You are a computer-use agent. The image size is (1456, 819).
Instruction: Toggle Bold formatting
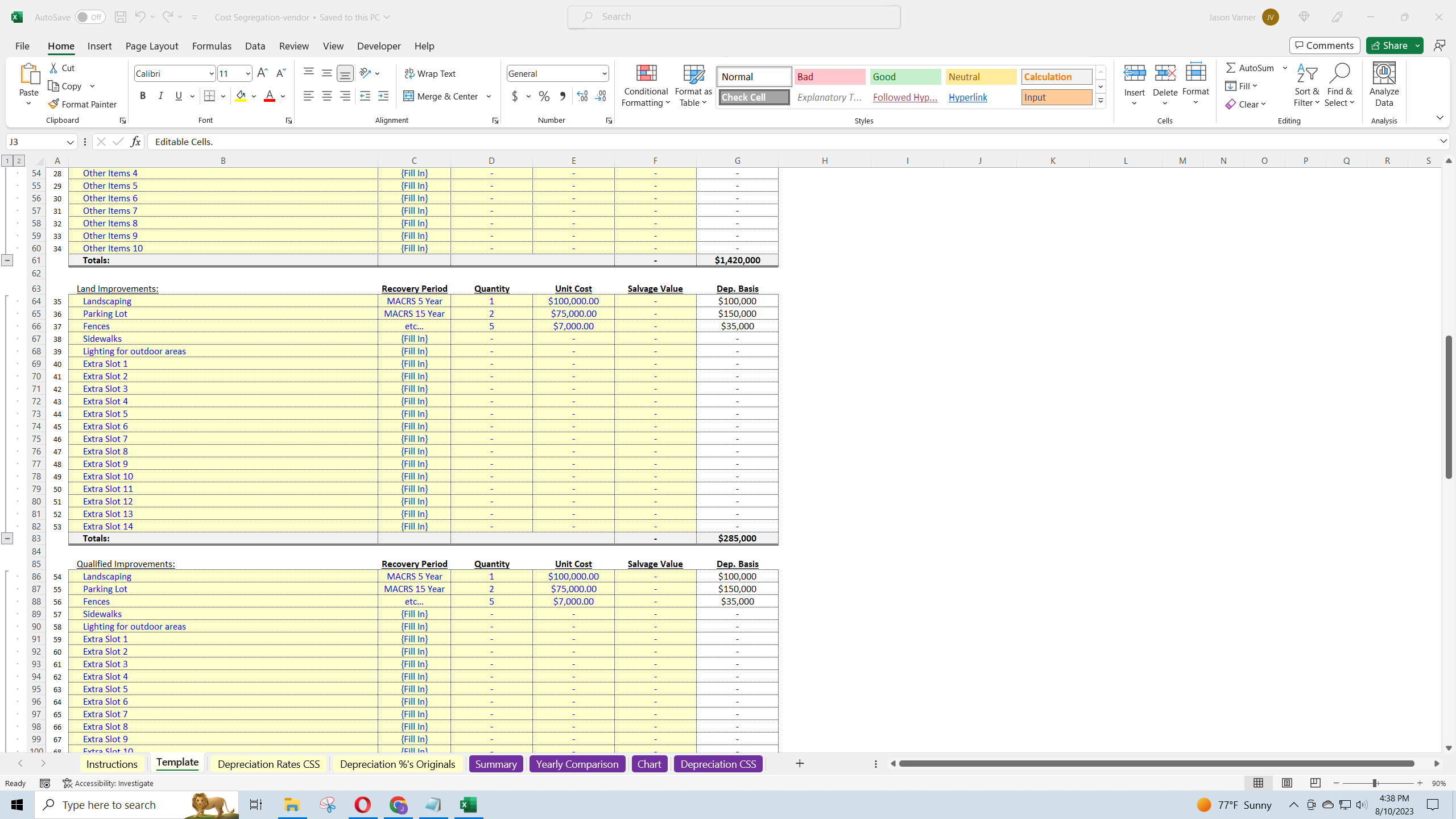pos(143,96)
